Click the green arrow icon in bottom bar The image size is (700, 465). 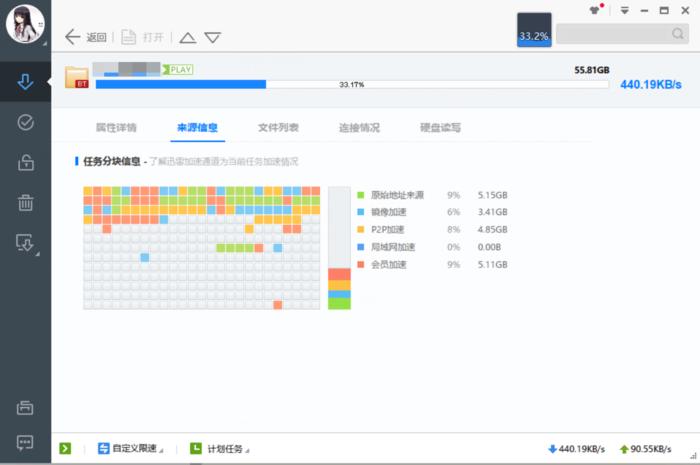[x=65, y=448]
